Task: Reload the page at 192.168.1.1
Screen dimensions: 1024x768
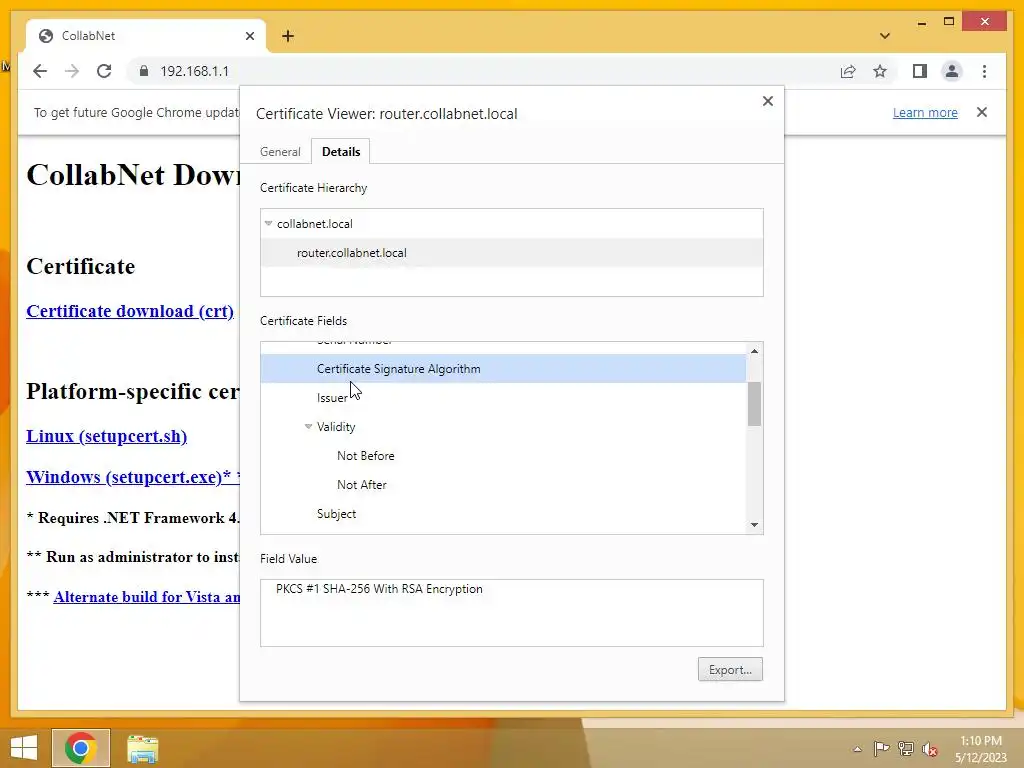Action: pos(104,71)
